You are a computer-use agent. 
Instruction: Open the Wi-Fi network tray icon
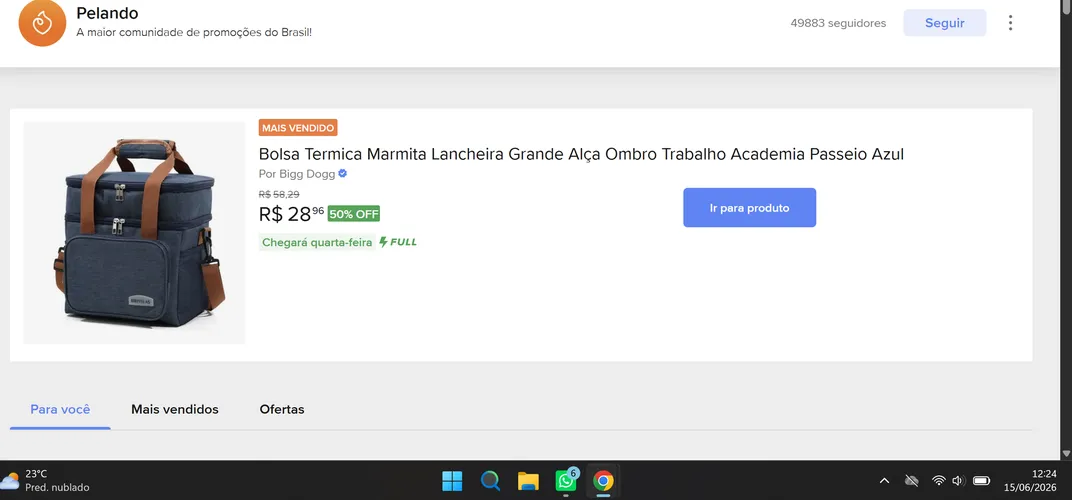[x=939, y=481]
